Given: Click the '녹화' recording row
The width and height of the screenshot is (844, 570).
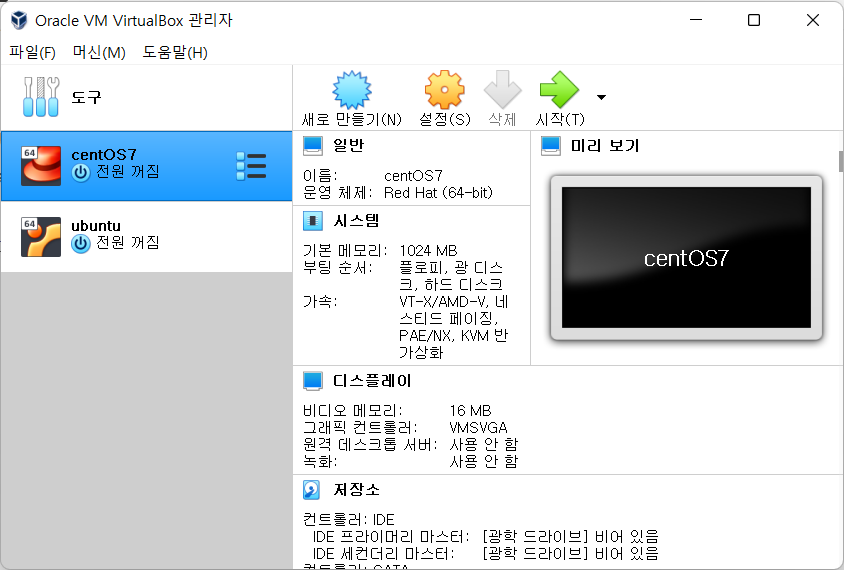Looking at the screenshot, I should coord(410,461).
